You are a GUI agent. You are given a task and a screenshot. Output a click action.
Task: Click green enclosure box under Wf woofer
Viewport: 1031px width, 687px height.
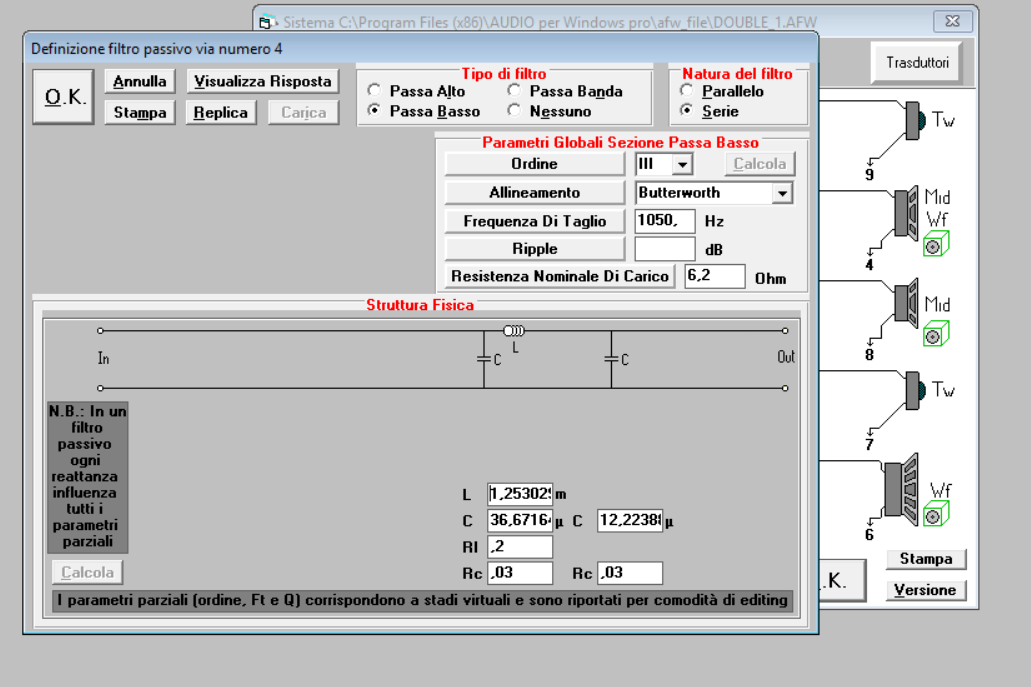(936, 514)
